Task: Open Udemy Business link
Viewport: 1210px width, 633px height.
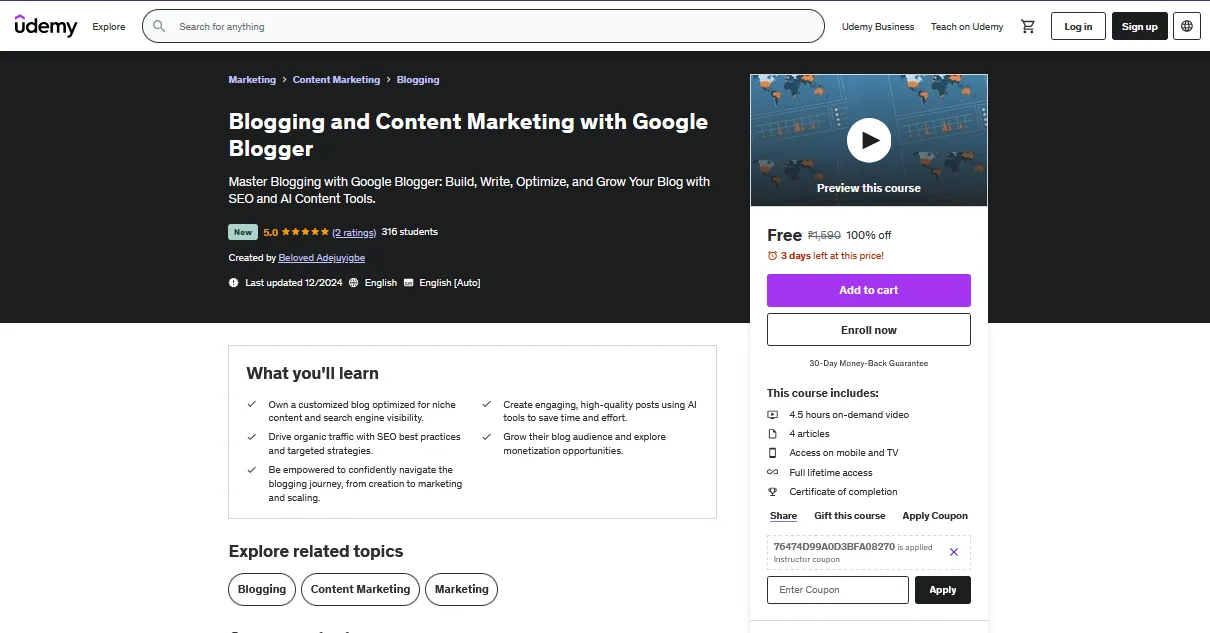Action: [x=878, y=27]
